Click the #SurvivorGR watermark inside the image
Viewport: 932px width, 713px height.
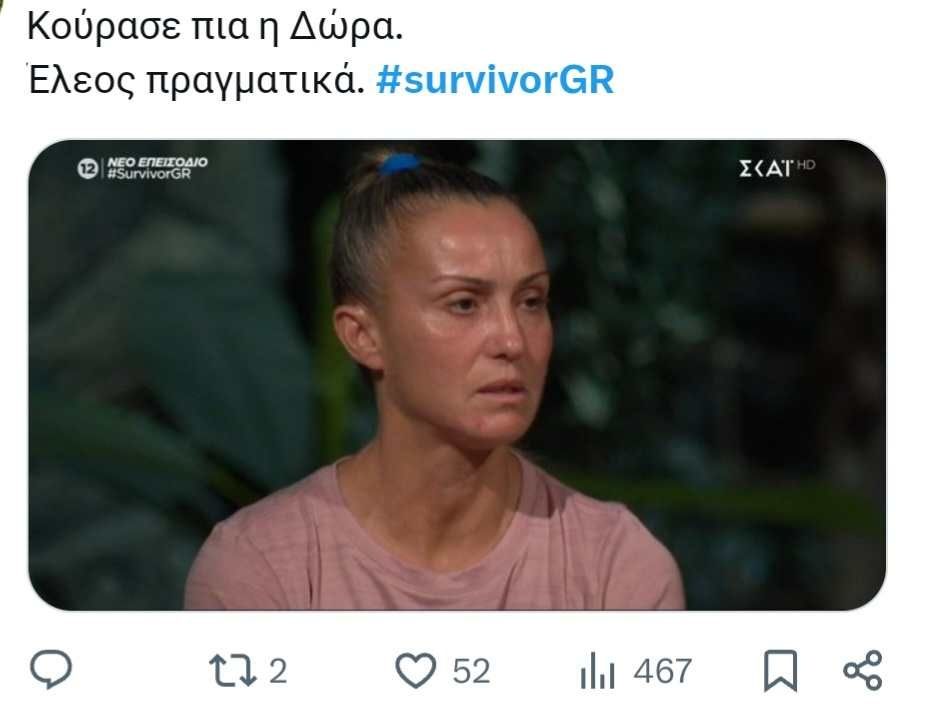point(149,173)
